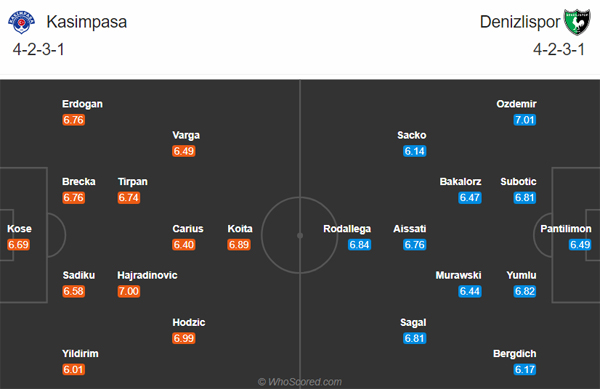Image resolution: width=600 pixels, height=389 pixels.
Task: Click goalkeeper Pantilimon's 6.49 rating
Action: point(580,244)
